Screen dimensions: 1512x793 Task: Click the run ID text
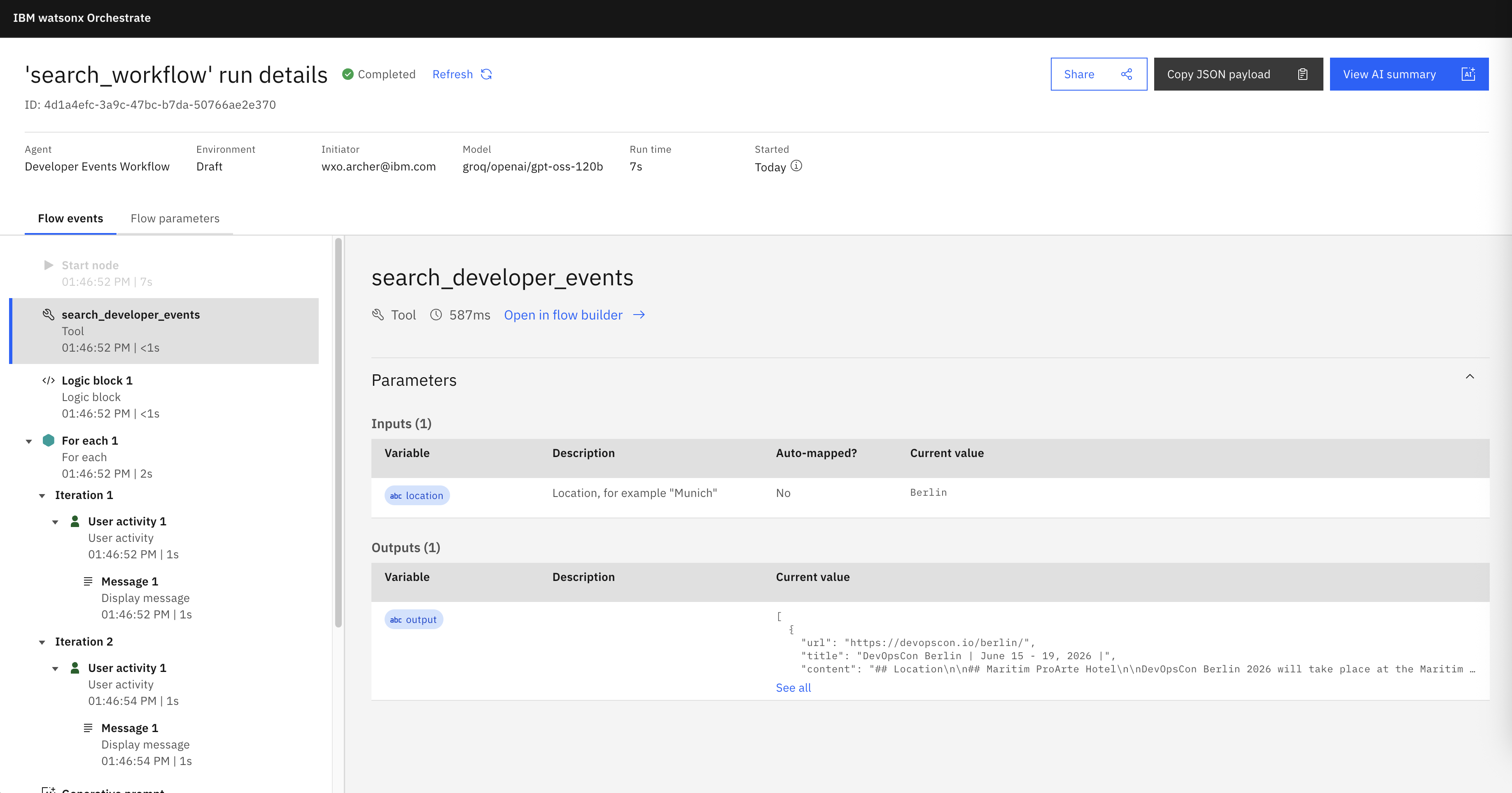tap(150, 105)
